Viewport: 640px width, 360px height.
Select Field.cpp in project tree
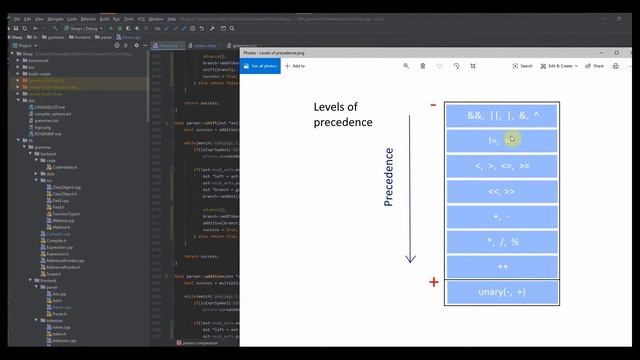(x=58, y=200)
